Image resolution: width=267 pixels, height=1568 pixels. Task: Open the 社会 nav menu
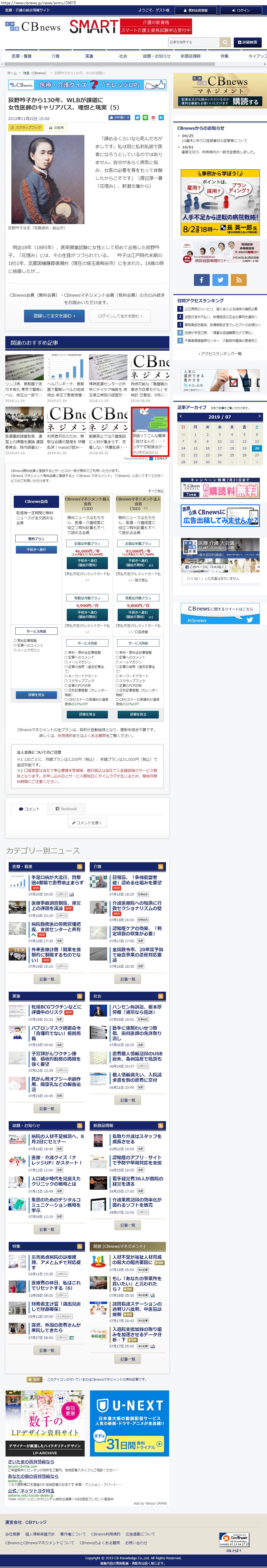tap(123, 56)
